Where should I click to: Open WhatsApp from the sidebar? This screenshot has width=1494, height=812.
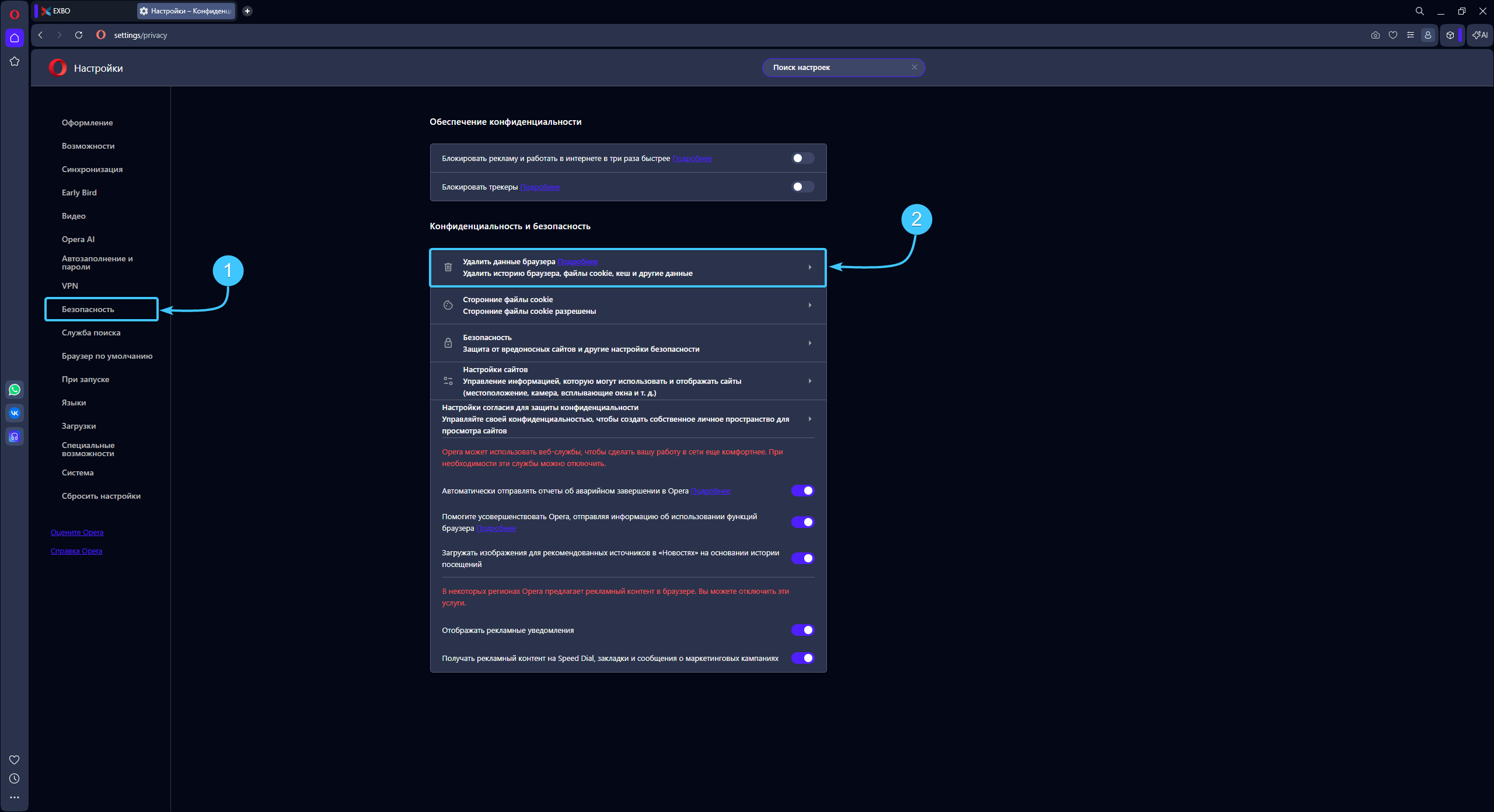[15, 390]
